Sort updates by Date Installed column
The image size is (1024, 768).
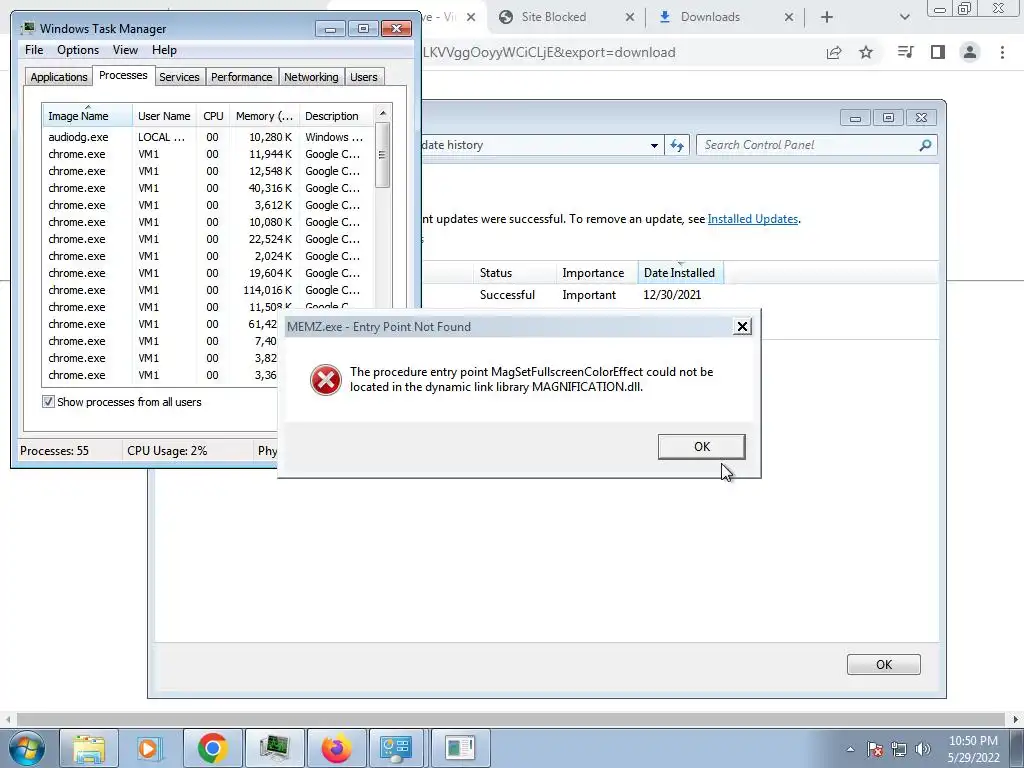coord(680,273)
